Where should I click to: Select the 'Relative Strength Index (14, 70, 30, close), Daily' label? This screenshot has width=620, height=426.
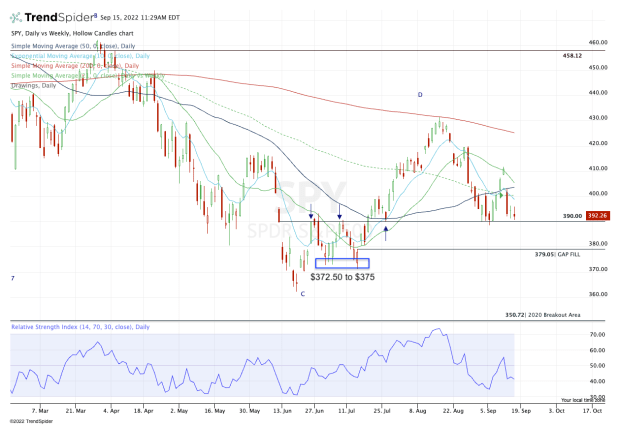pos(80,327)
